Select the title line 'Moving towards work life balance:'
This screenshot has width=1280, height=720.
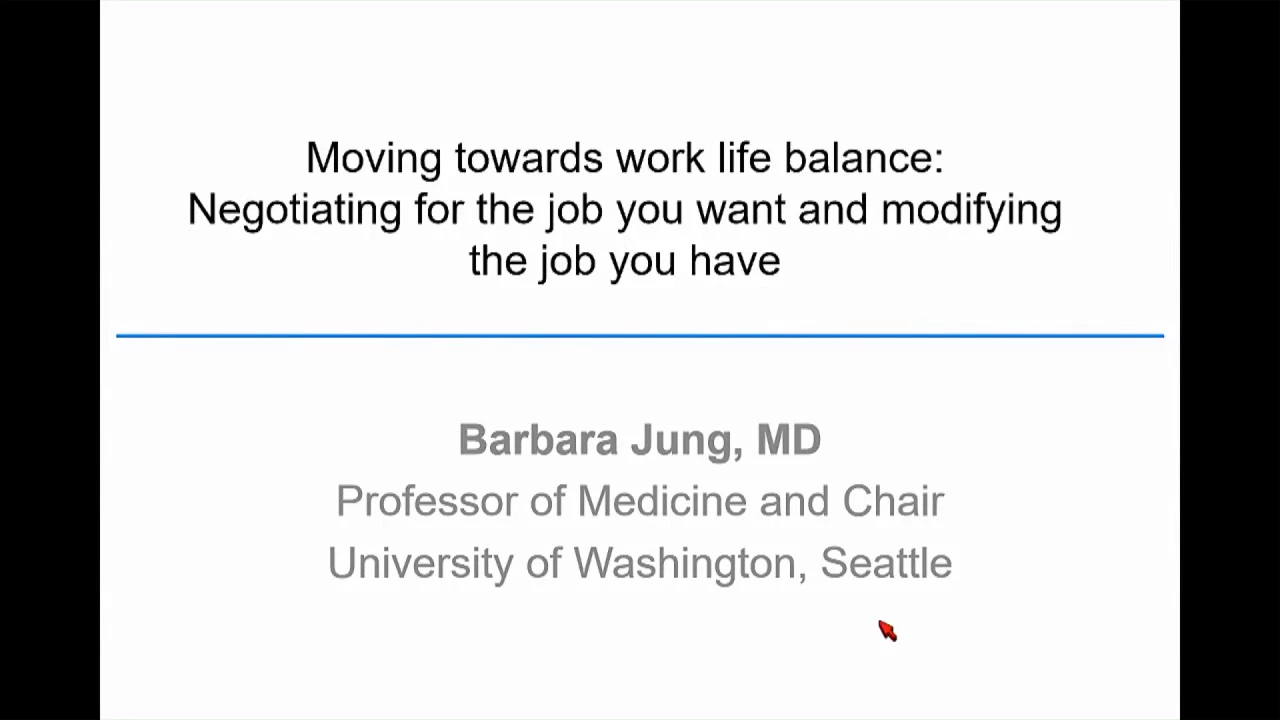[x=625, y=158]
